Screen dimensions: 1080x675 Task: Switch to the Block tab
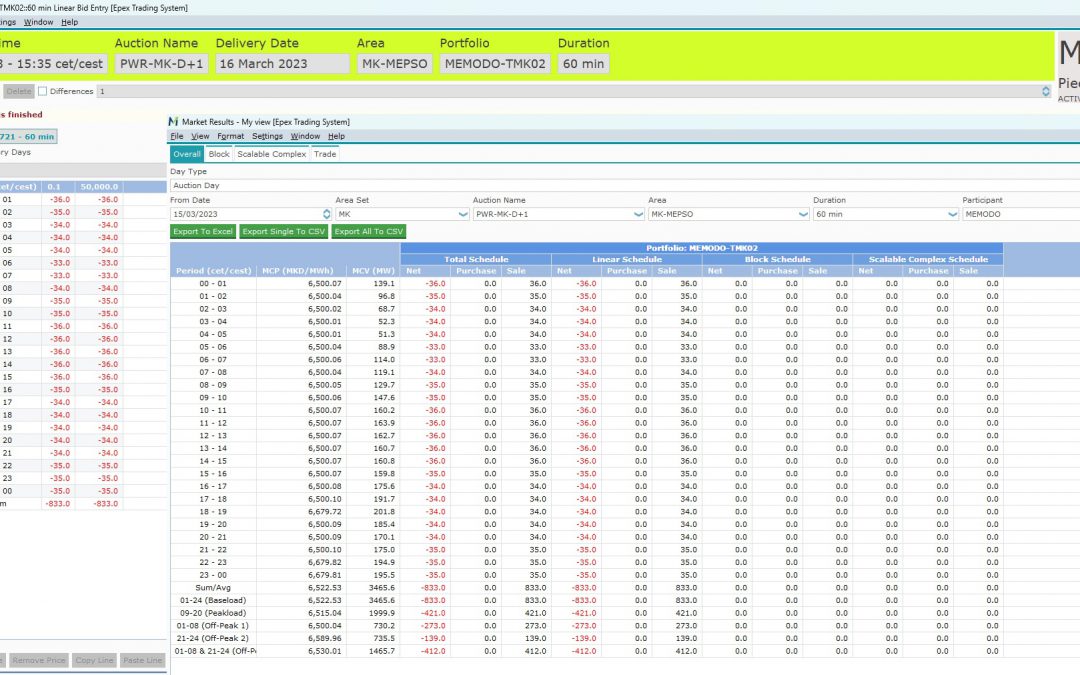pos(219,154)
